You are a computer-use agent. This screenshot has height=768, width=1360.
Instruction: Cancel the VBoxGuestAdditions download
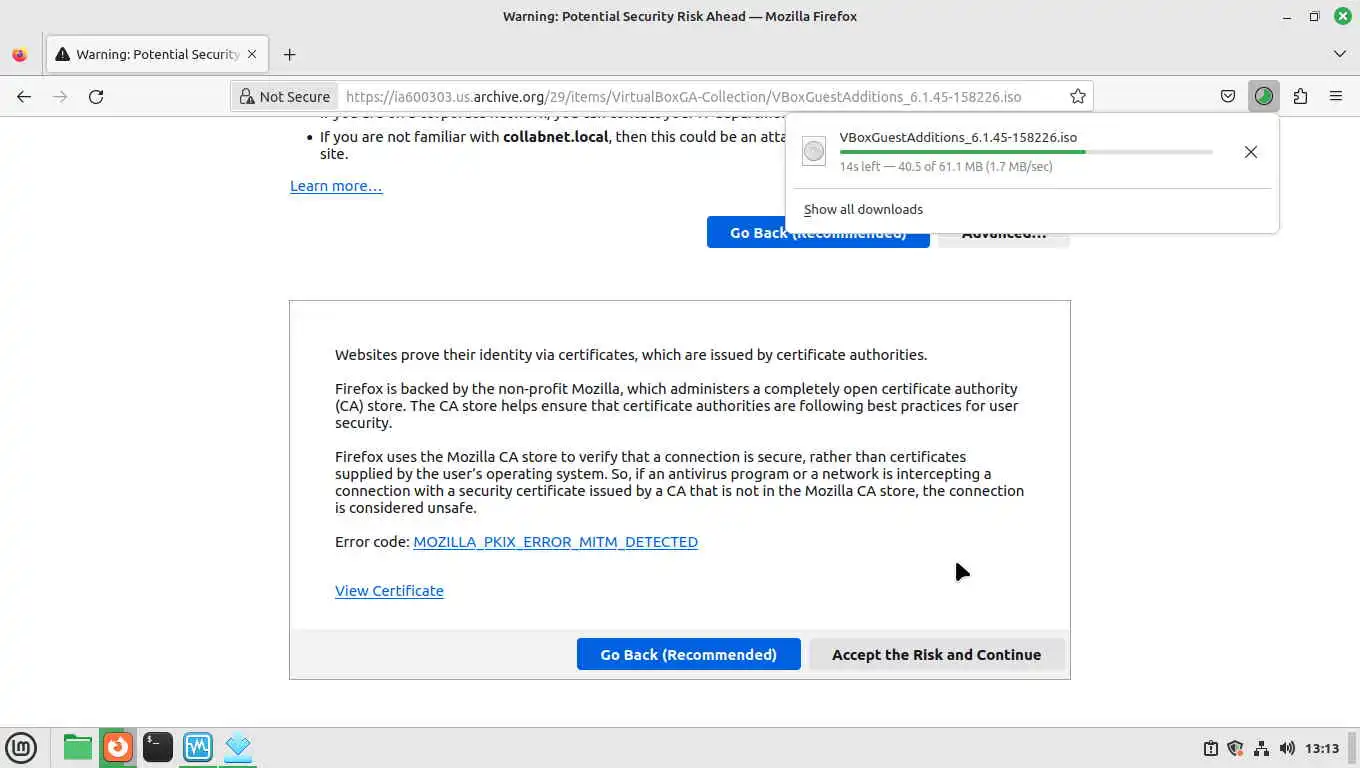point(1250,152)
